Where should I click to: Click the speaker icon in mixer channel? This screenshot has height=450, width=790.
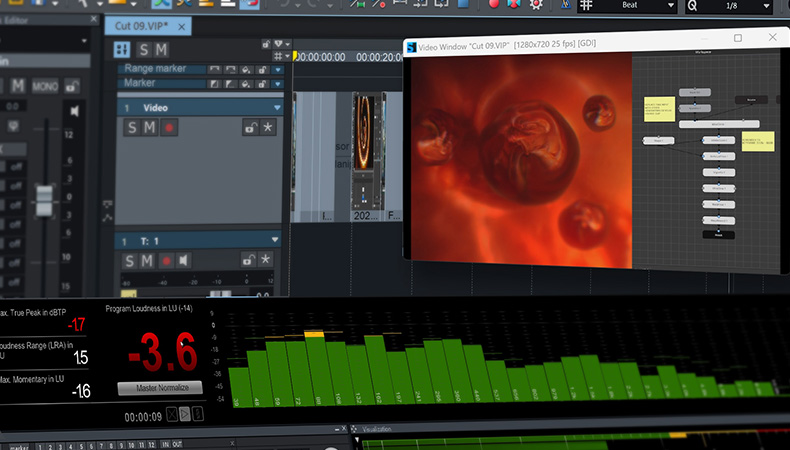coord(74,109)
